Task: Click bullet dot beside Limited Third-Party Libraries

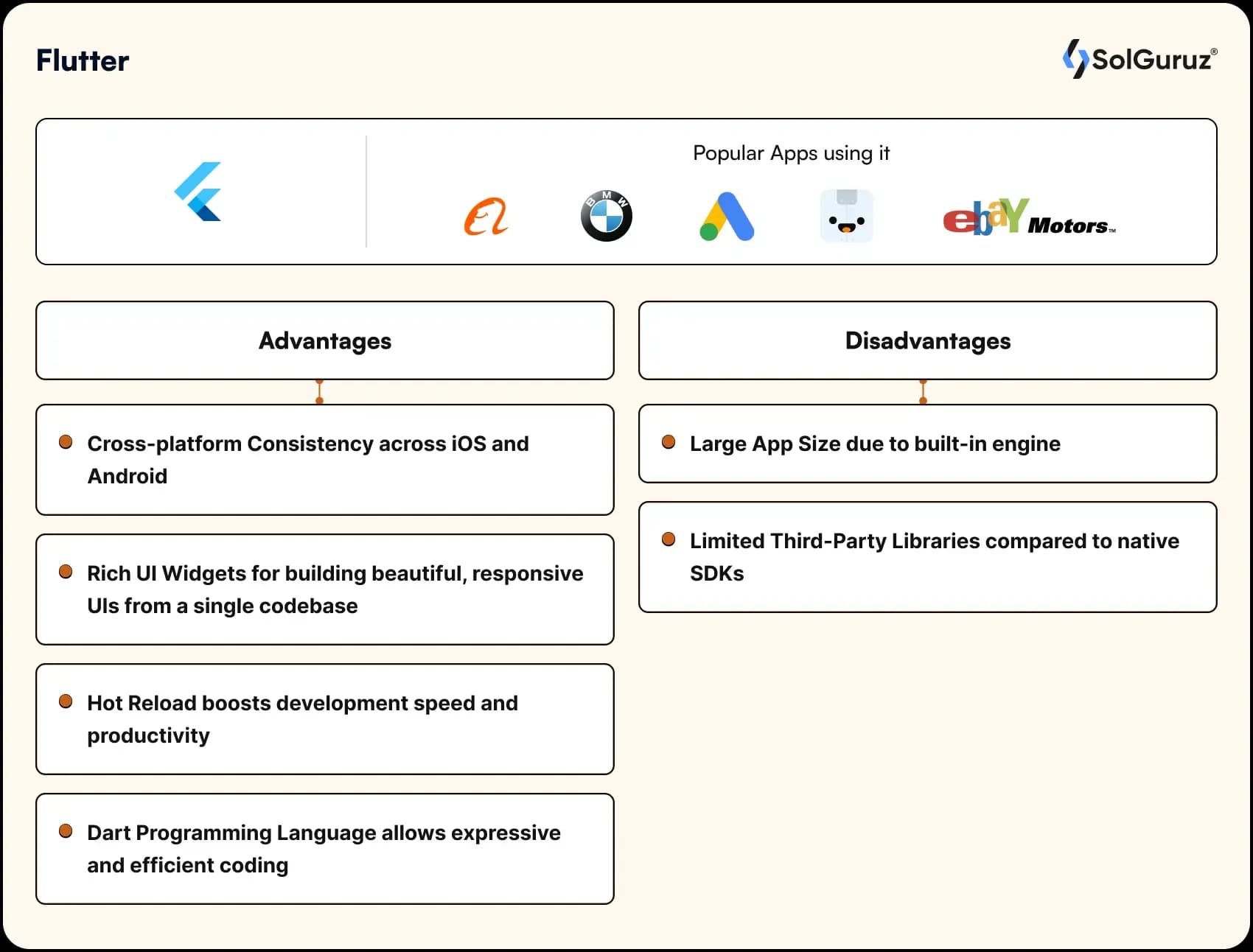Action: pos(669,539)
